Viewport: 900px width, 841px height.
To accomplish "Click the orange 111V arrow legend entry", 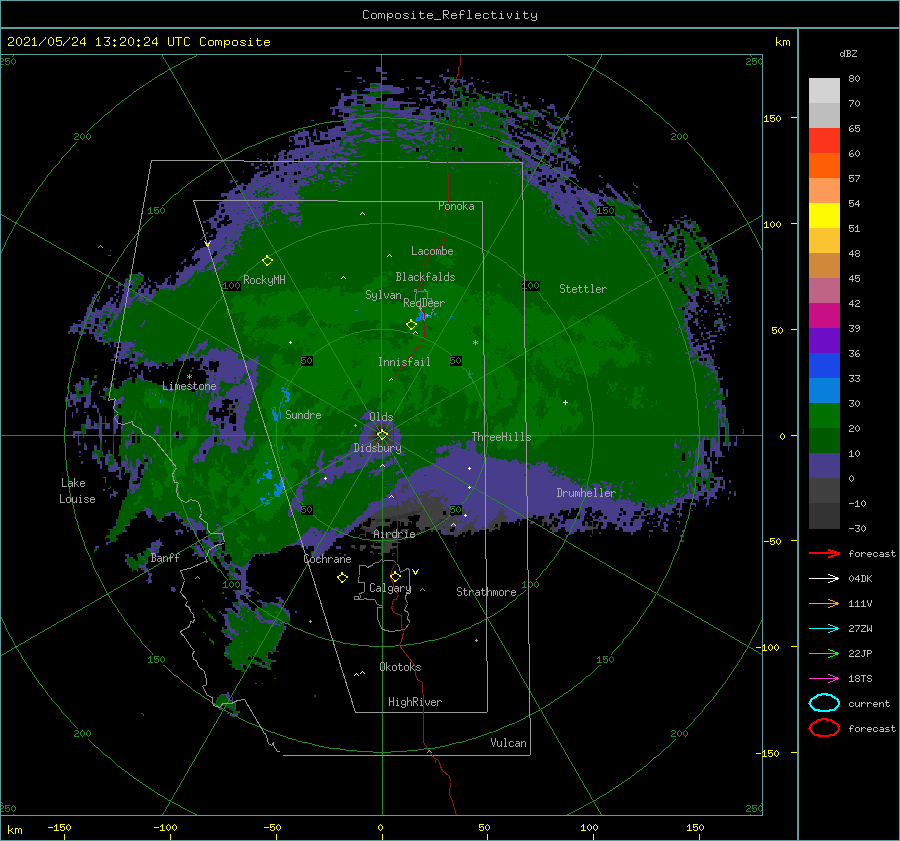I will 824,603.
